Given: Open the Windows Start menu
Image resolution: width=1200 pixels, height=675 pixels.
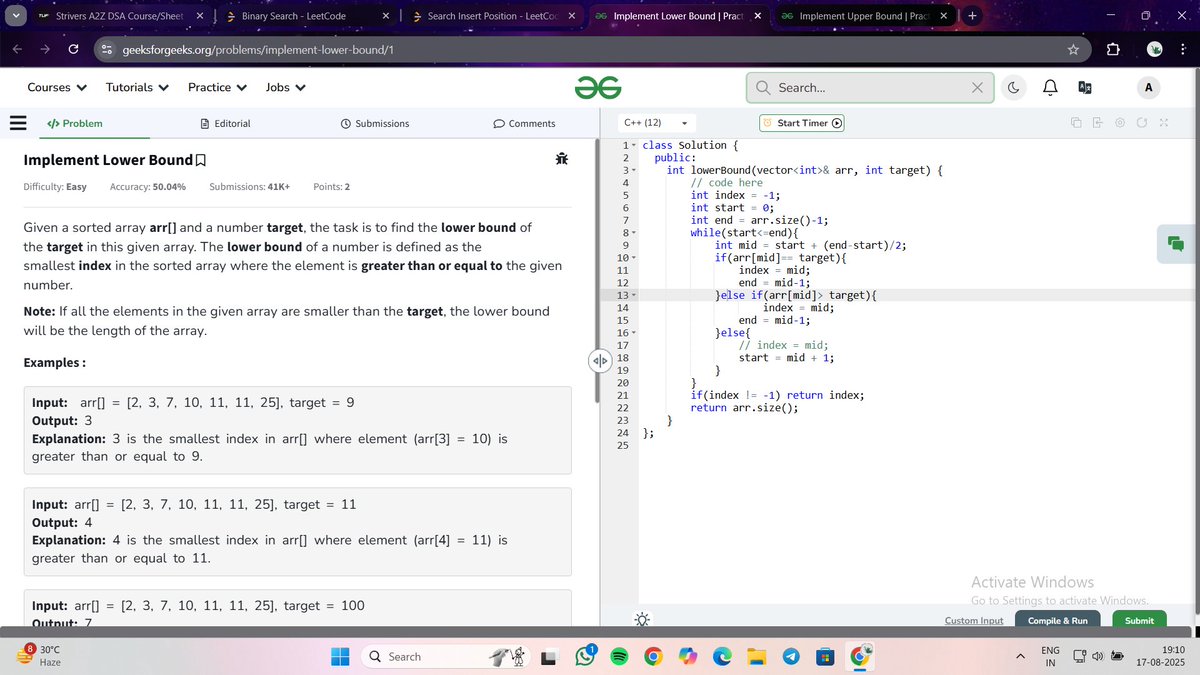Looking at the screenshot, I should (340, 657).
